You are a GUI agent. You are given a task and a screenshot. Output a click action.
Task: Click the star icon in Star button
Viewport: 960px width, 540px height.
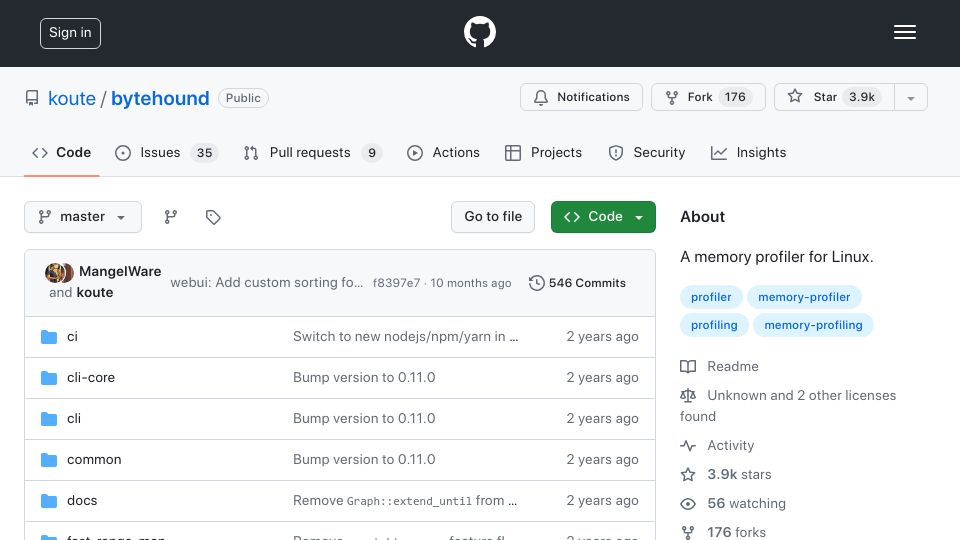point(795,96)
